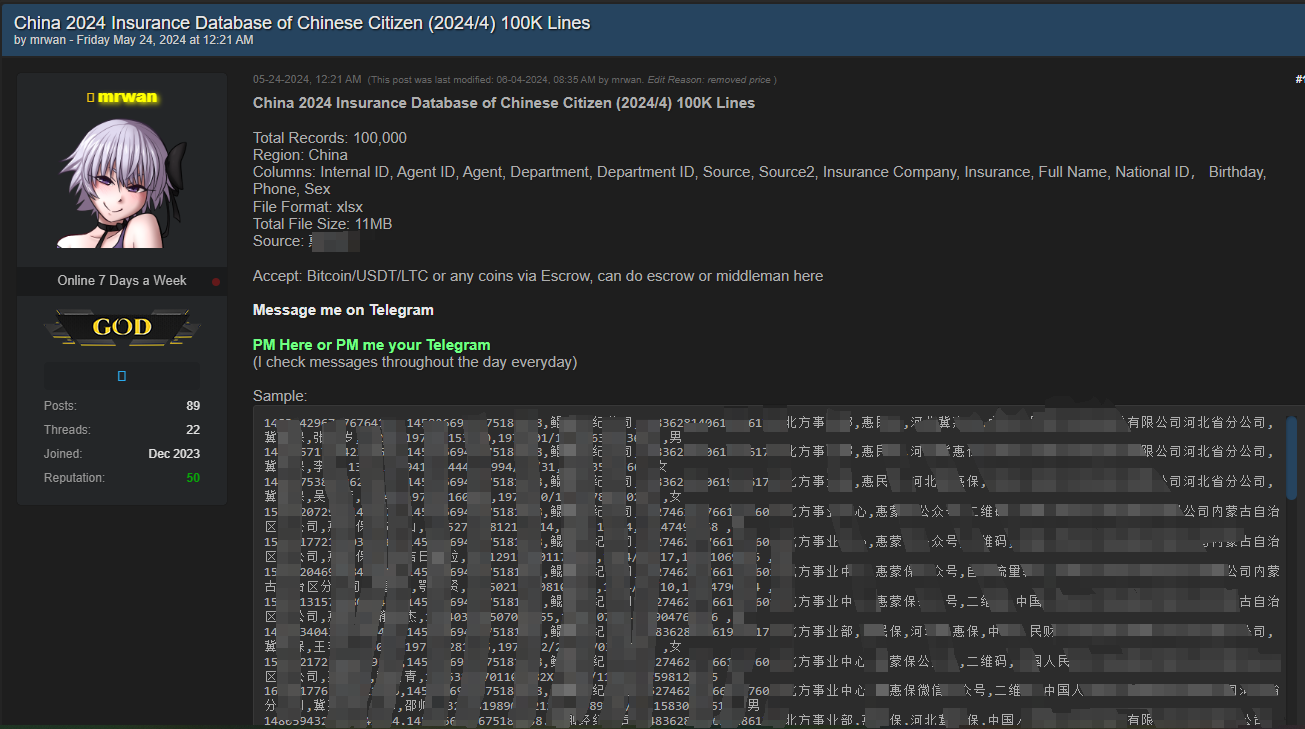View mrwan's 22 threads count

pyautogui.click(x=193, y=430)
